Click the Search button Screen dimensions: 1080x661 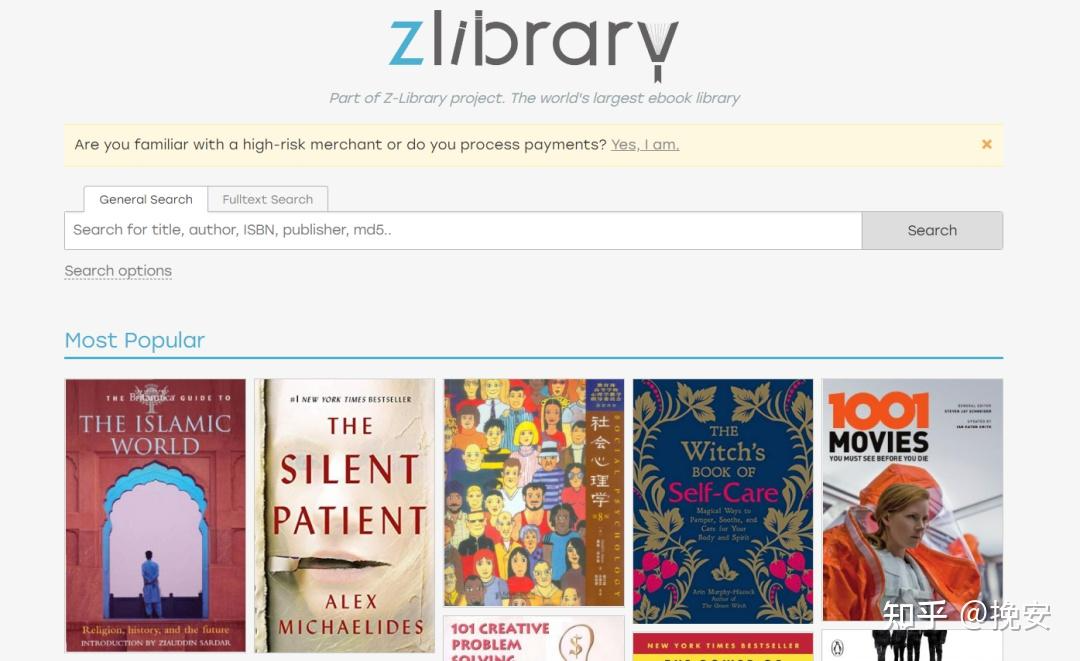pyautogui.click(x=932, y=230)
